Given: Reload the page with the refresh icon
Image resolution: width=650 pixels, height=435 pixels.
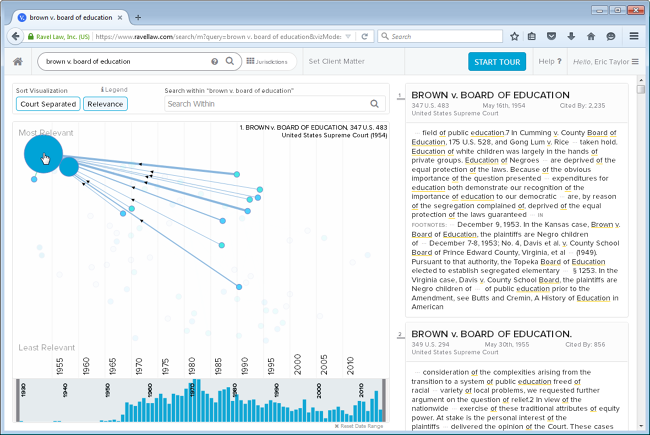Looking at the screenshot, I should [364, 36].
